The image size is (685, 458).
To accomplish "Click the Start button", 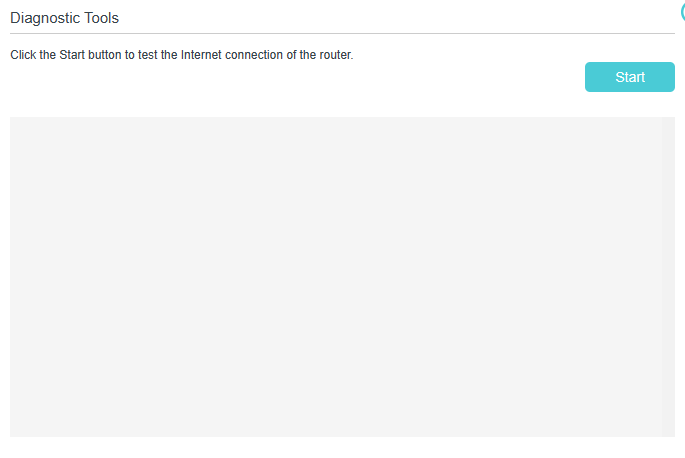I will (630, 77).
